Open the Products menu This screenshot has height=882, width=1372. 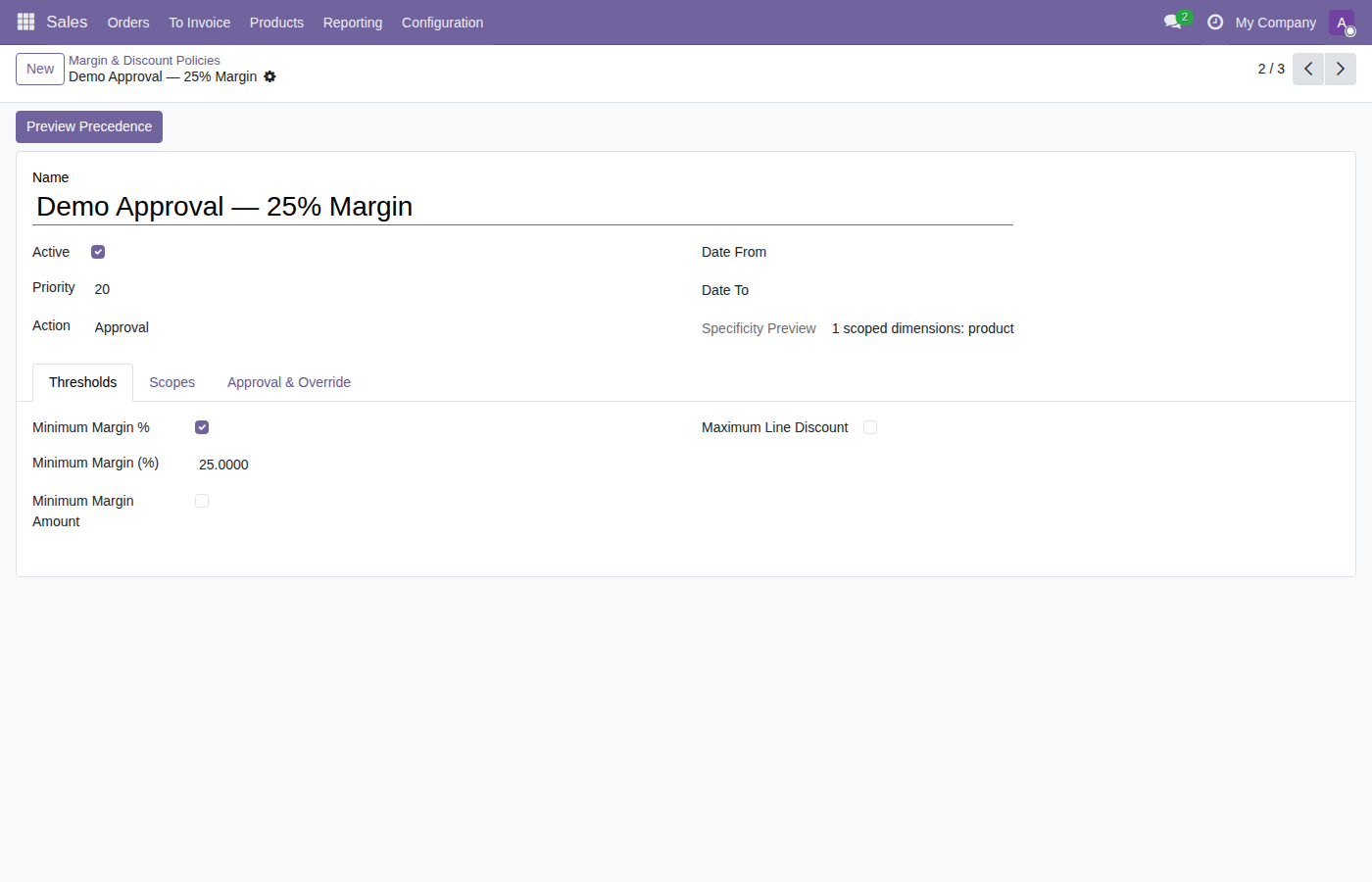276,23
